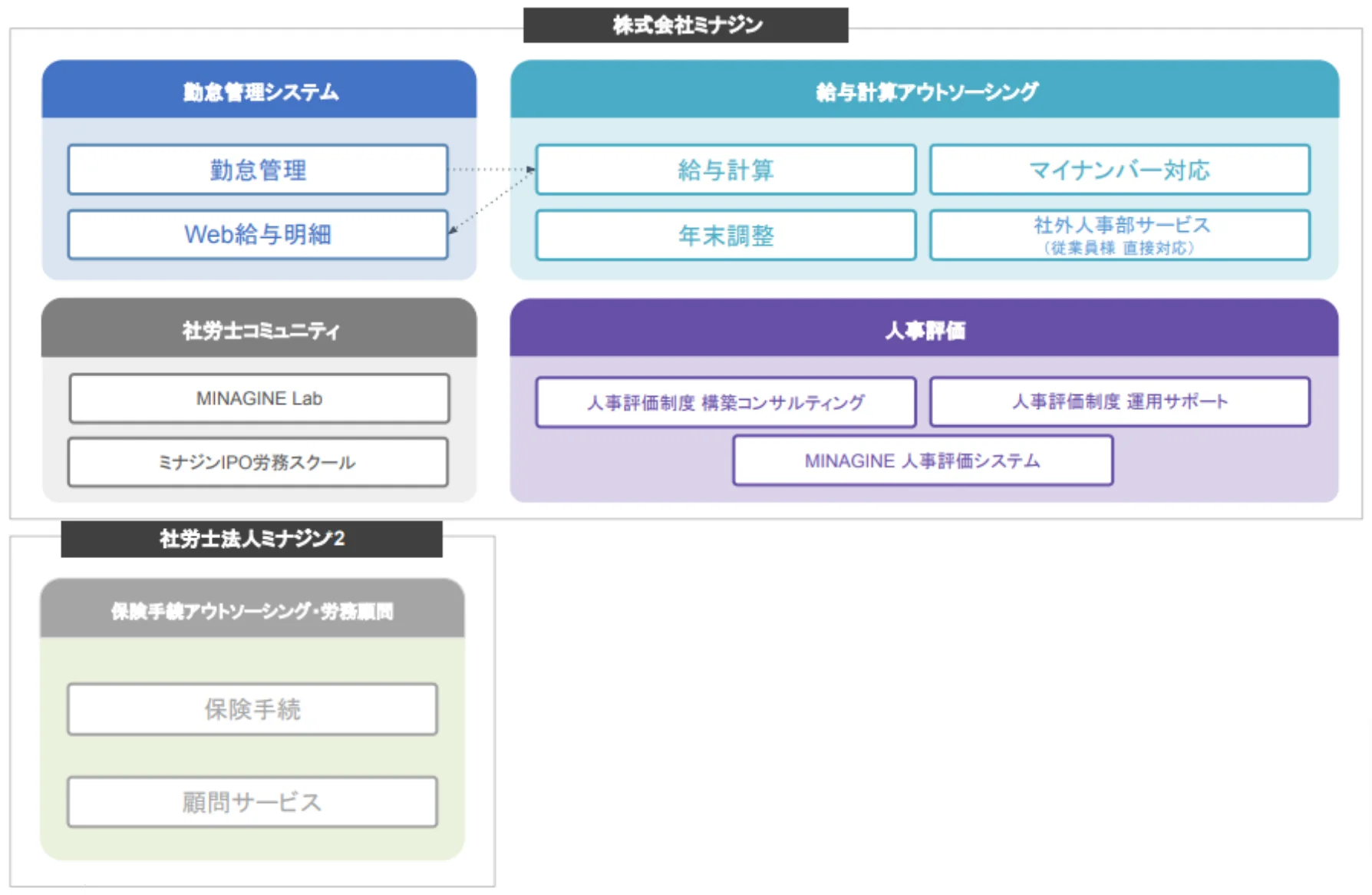
Task: Click the 年末調整 box
Action: coord(726,235)
